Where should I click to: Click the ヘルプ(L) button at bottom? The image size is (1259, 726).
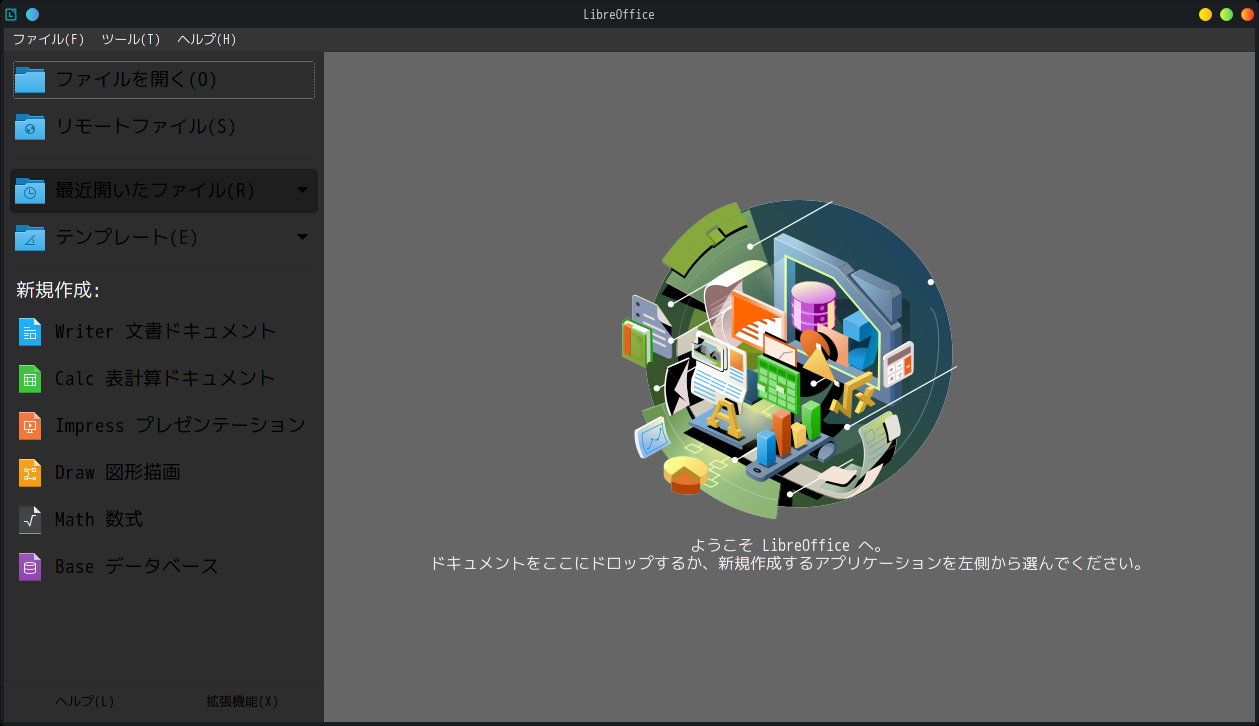(85, 701)
